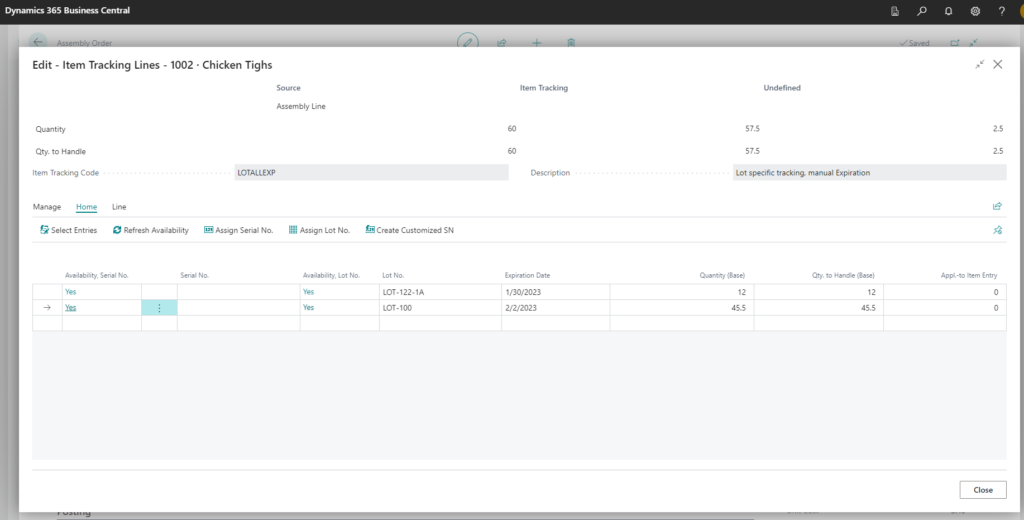Click Assign Lot No. action
1024x520 pixels.
319,230
